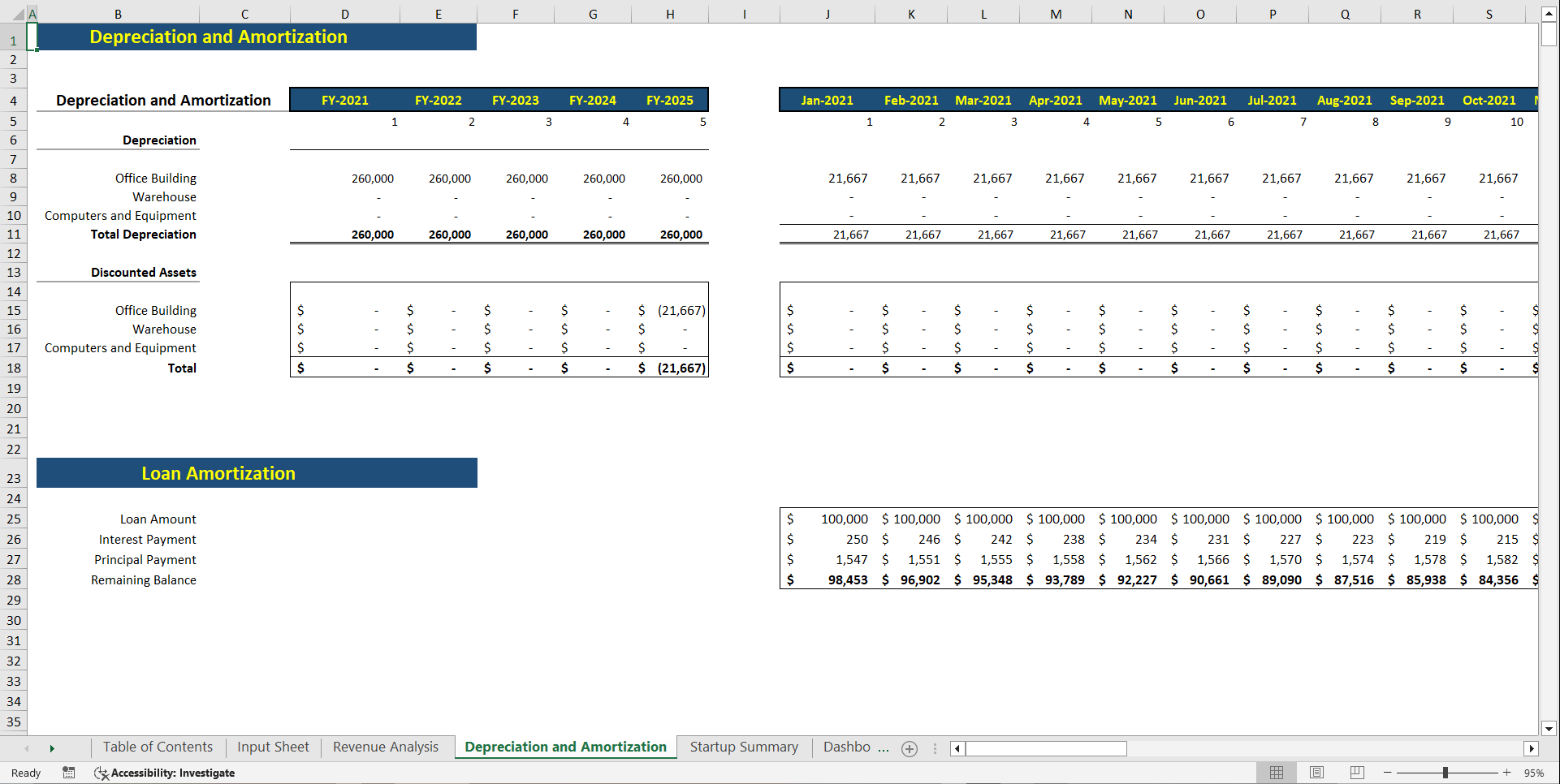1560x784 pixels.
Task: Zoom in using the plus icon
Action: [1506, 773]
